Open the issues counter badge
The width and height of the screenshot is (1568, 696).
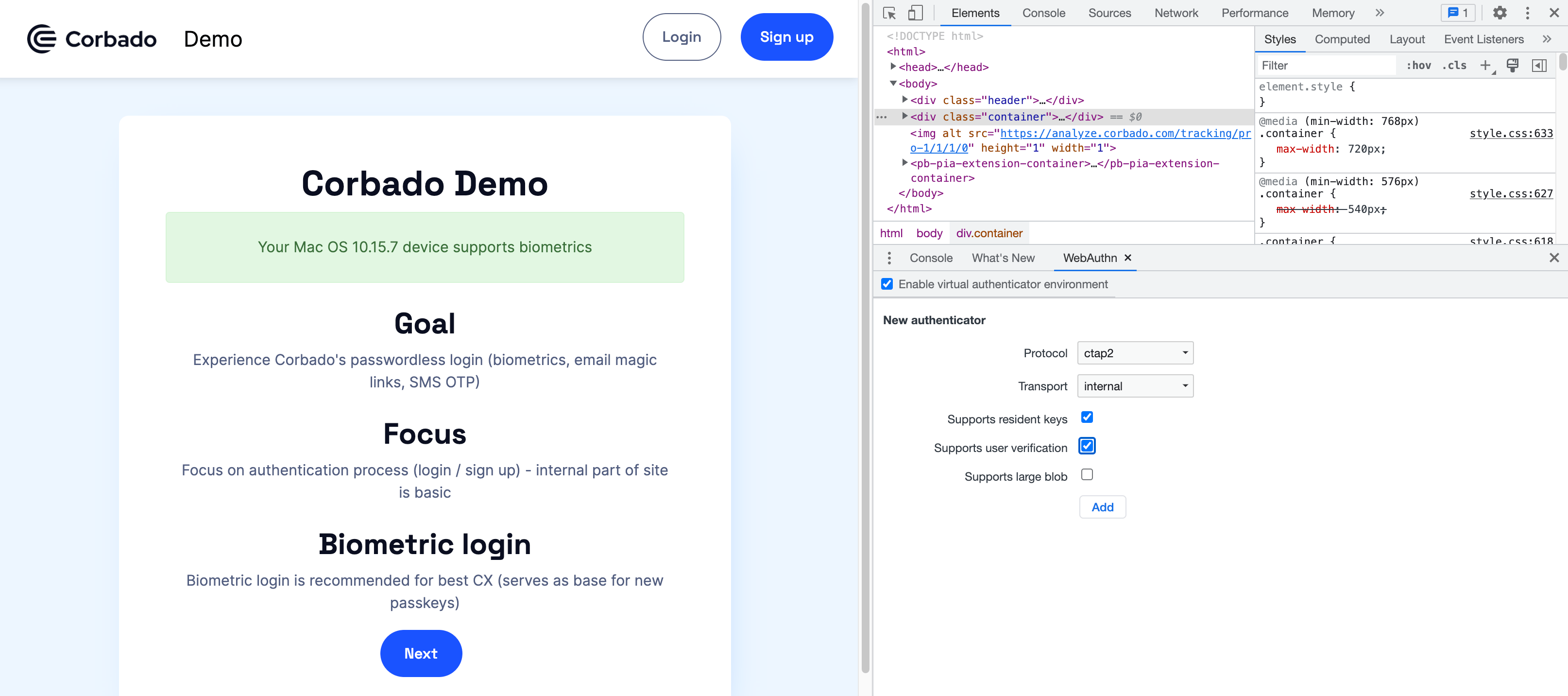[x=1458, y=13]
